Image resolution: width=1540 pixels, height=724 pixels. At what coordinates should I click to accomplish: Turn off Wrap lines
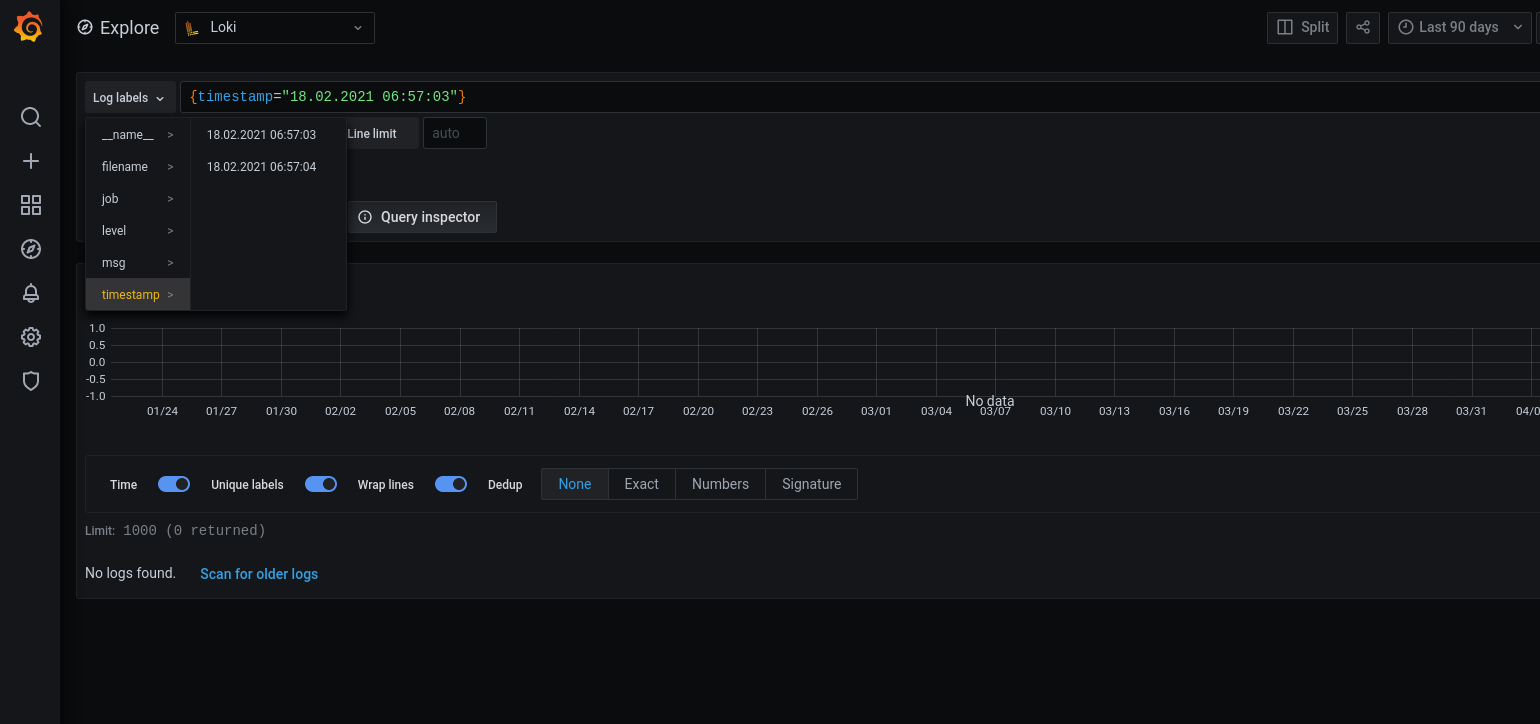click(x=450, y=484)
